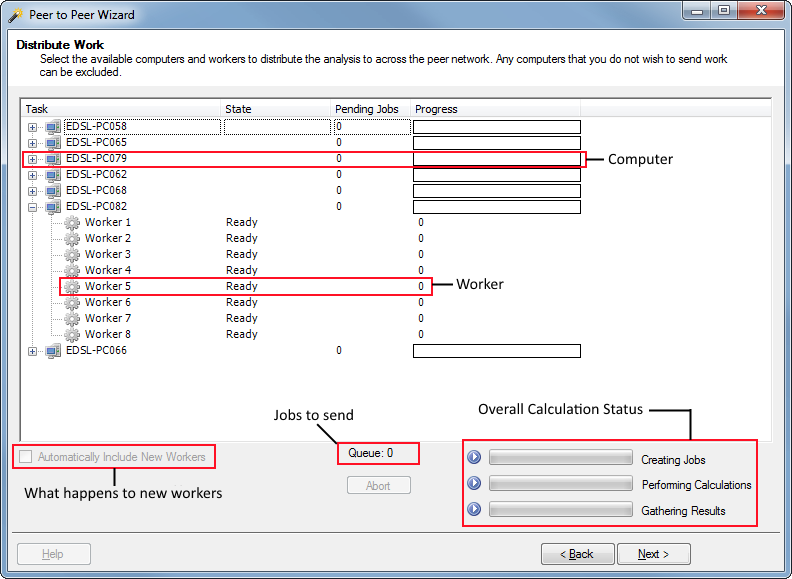Click the Worker 8 gear icon
The height and width of the screenshot is (579, 792).
click(72, 335)
